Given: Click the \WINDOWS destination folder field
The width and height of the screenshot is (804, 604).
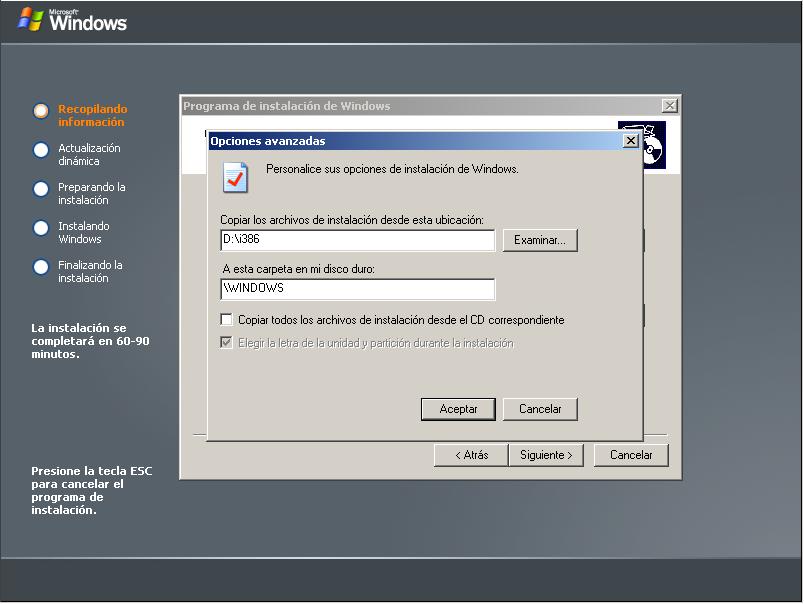Looking at the screenshot, I should click(358, 289).
